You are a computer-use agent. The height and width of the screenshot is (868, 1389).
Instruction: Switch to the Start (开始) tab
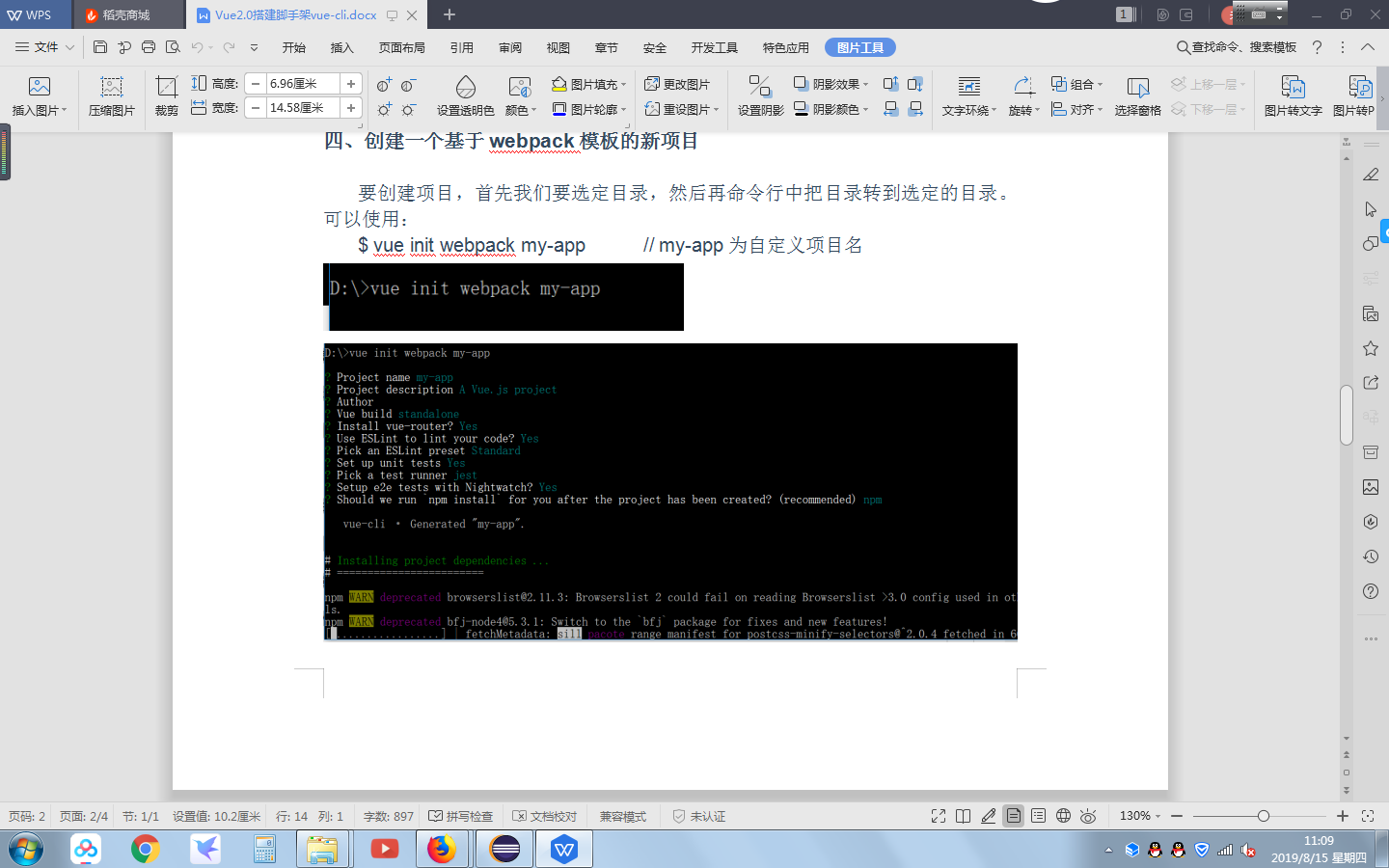click(294, 47)
